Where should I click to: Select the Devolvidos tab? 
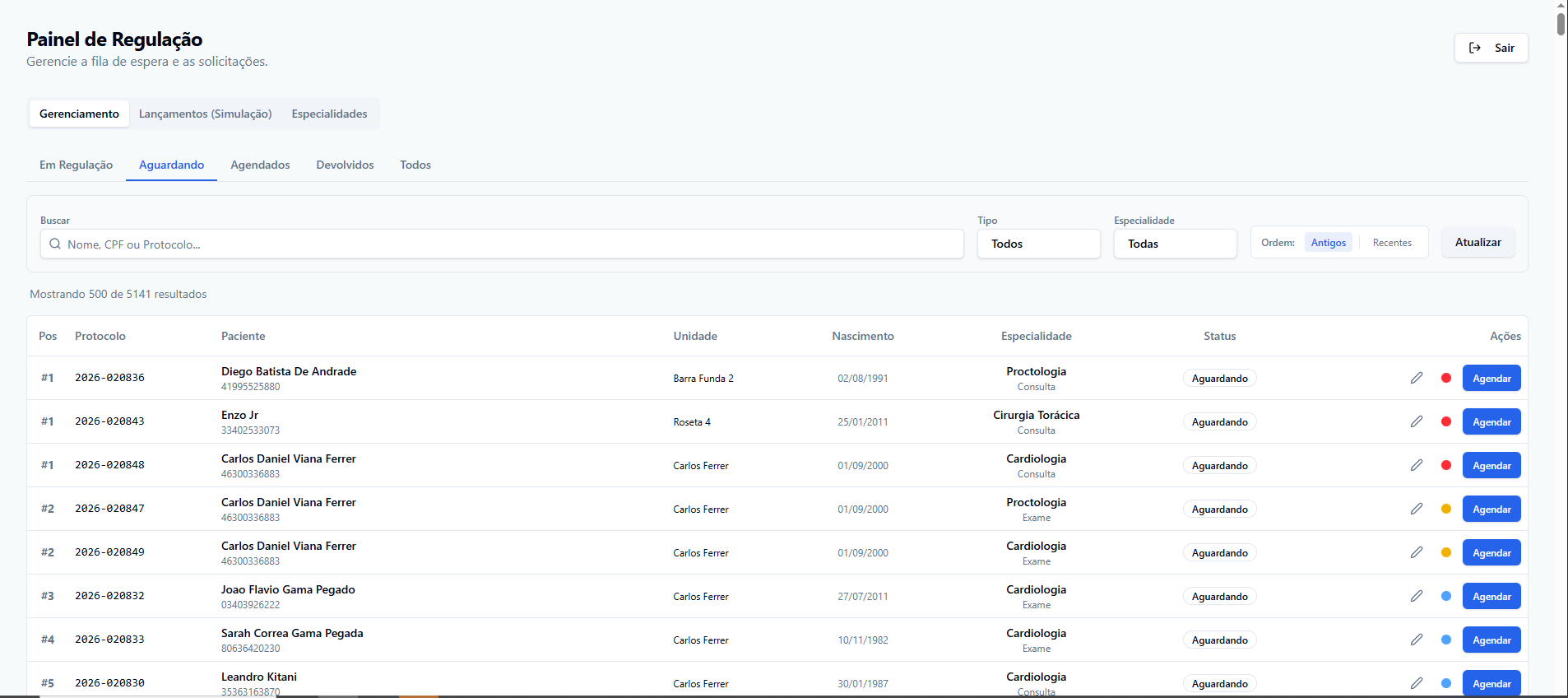coord(345,165)
